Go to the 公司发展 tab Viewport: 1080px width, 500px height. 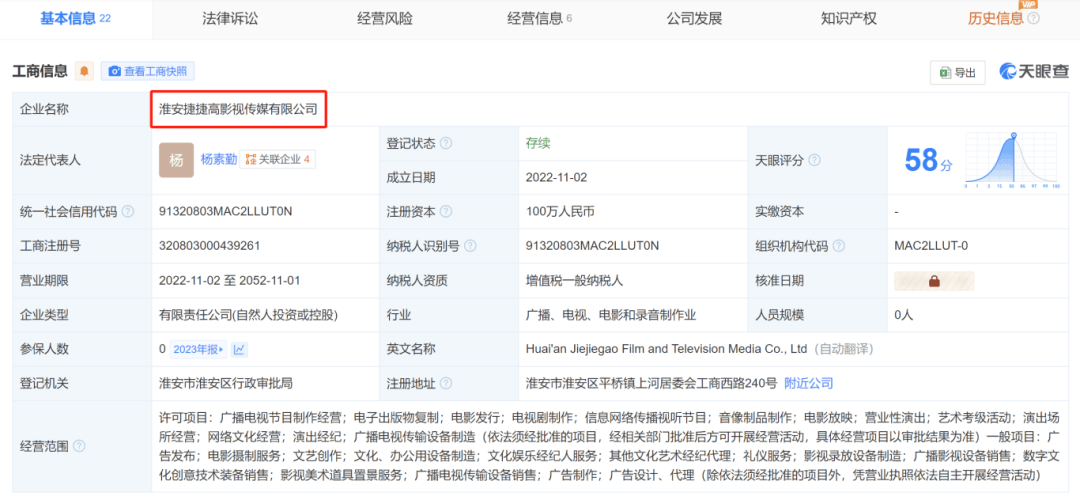[x=694, y=19]
